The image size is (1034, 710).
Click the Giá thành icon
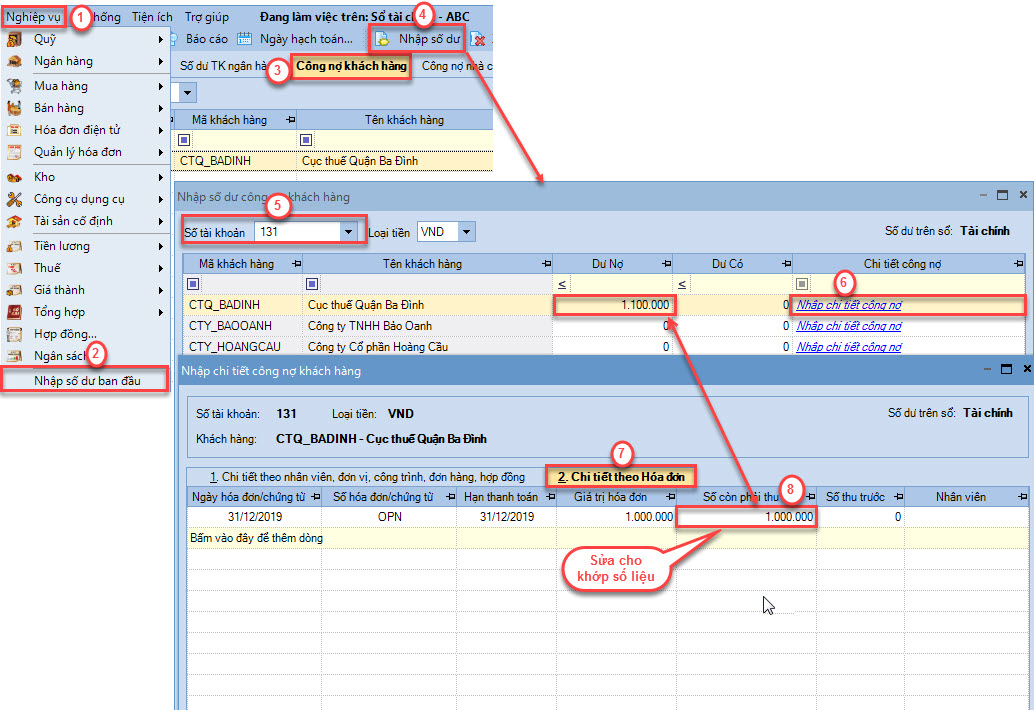click(14, 290)
